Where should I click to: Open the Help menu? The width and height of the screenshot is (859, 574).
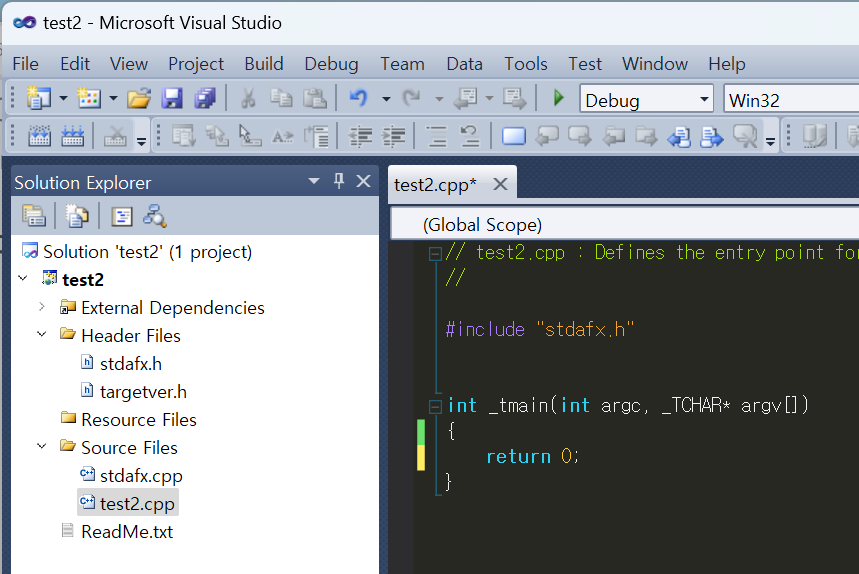pos(726,64)
